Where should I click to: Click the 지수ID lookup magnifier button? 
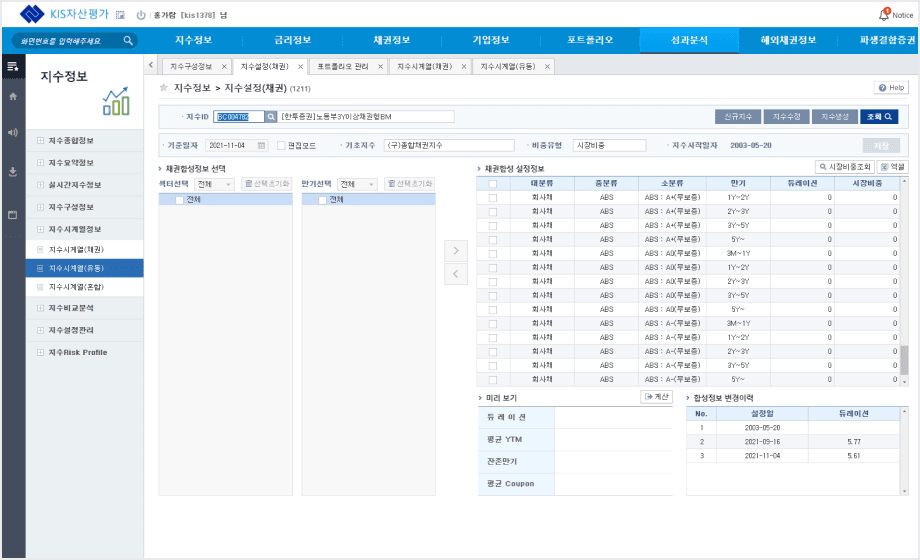point(271,117)
